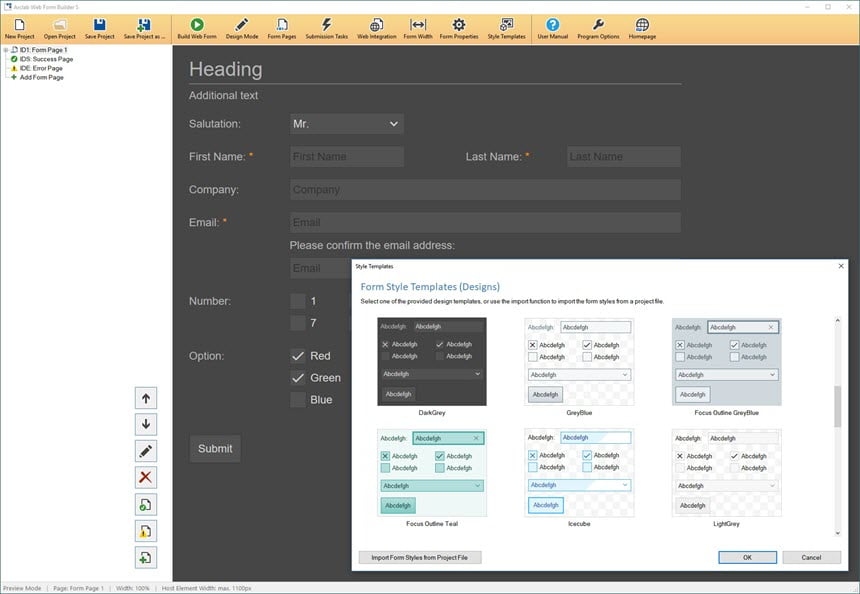Open Form Pages toolbar item
The image size is (860, 594).
click(281, 29)
